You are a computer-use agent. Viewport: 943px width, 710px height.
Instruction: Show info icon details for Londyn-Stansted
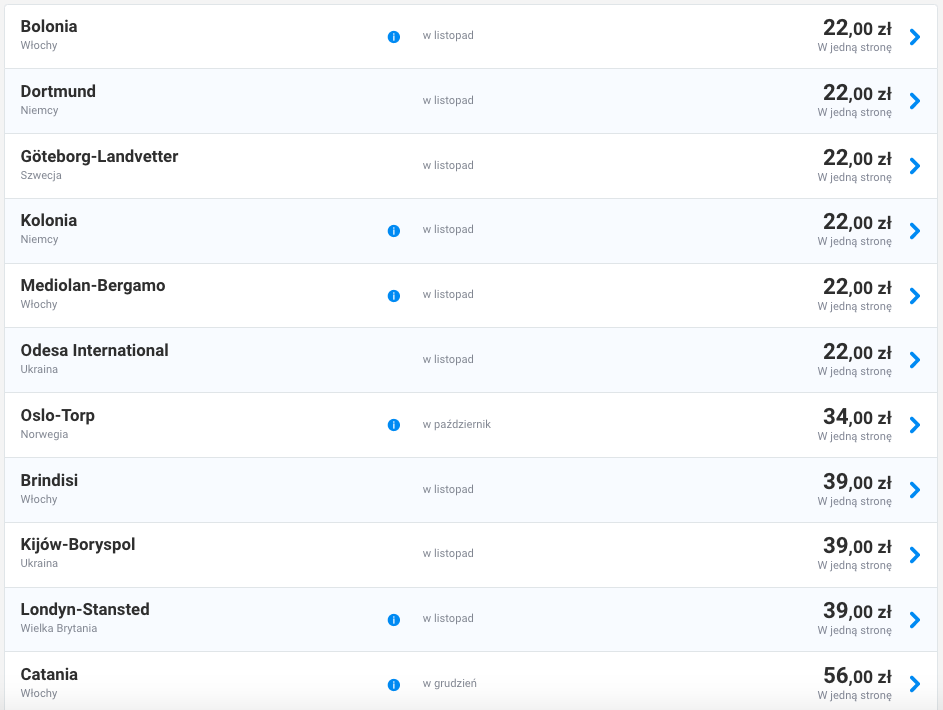393,620
